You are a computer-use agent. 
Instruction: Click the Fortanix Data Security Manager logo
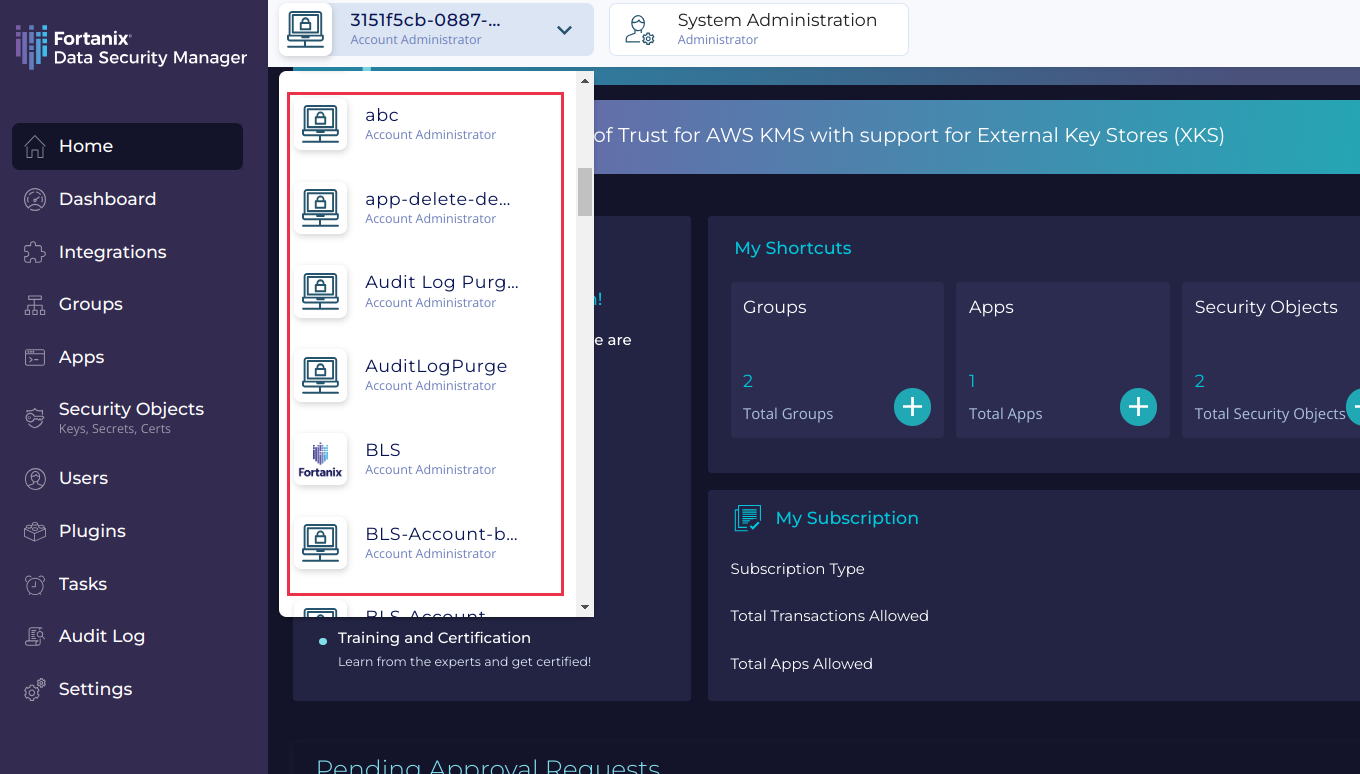(x=131, y=47)
